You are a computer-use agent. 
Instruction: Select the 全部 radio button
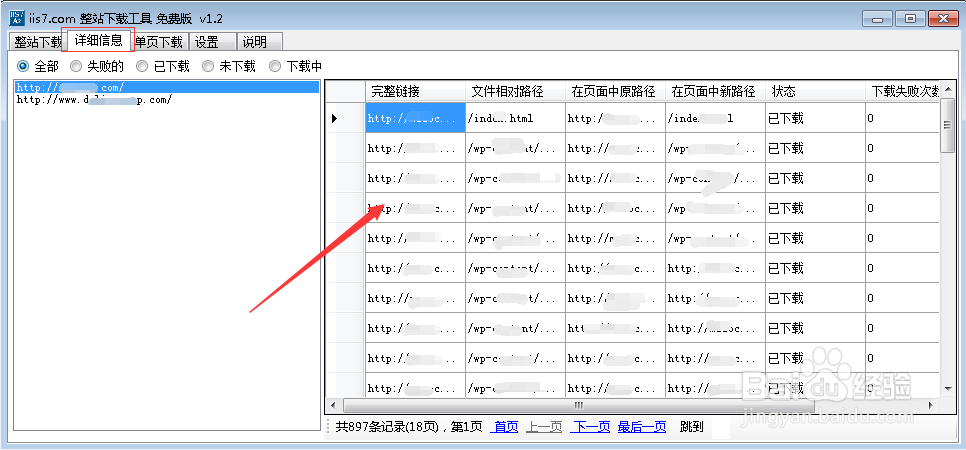point(38,66)
